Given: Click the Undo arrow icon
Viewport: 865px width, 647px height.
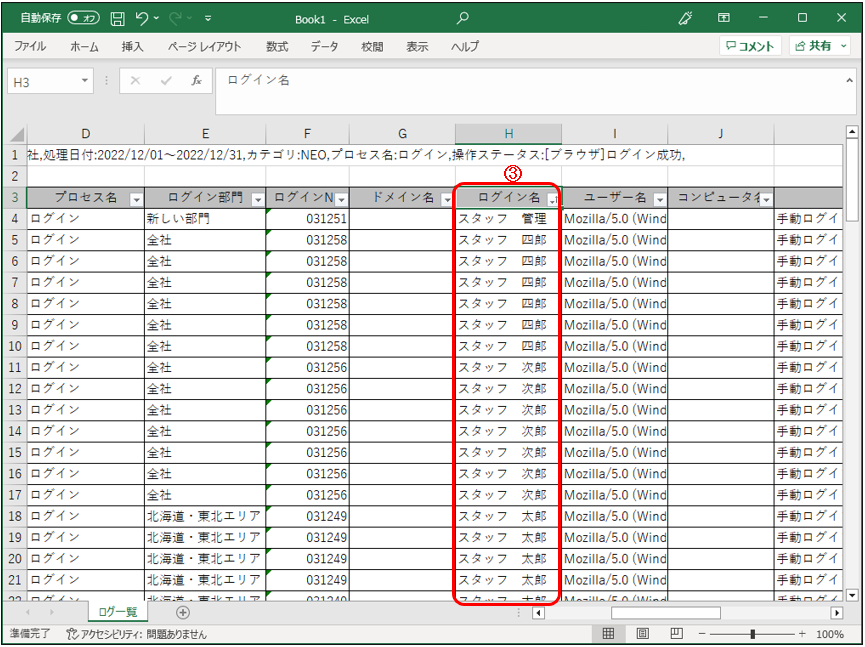Looking at the screenshot, I should click(142, 18).
